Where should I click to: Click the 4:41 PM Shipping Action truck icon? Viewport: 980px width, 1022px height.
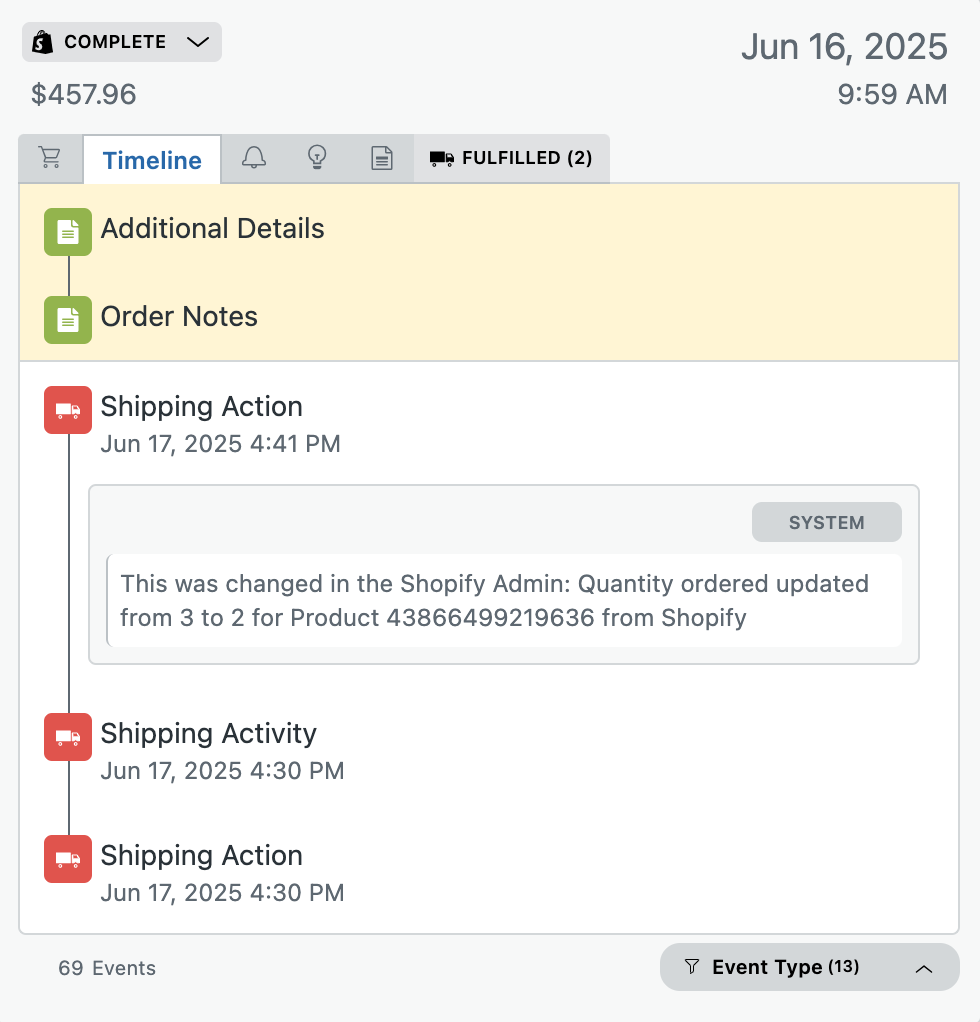(68, 410)
